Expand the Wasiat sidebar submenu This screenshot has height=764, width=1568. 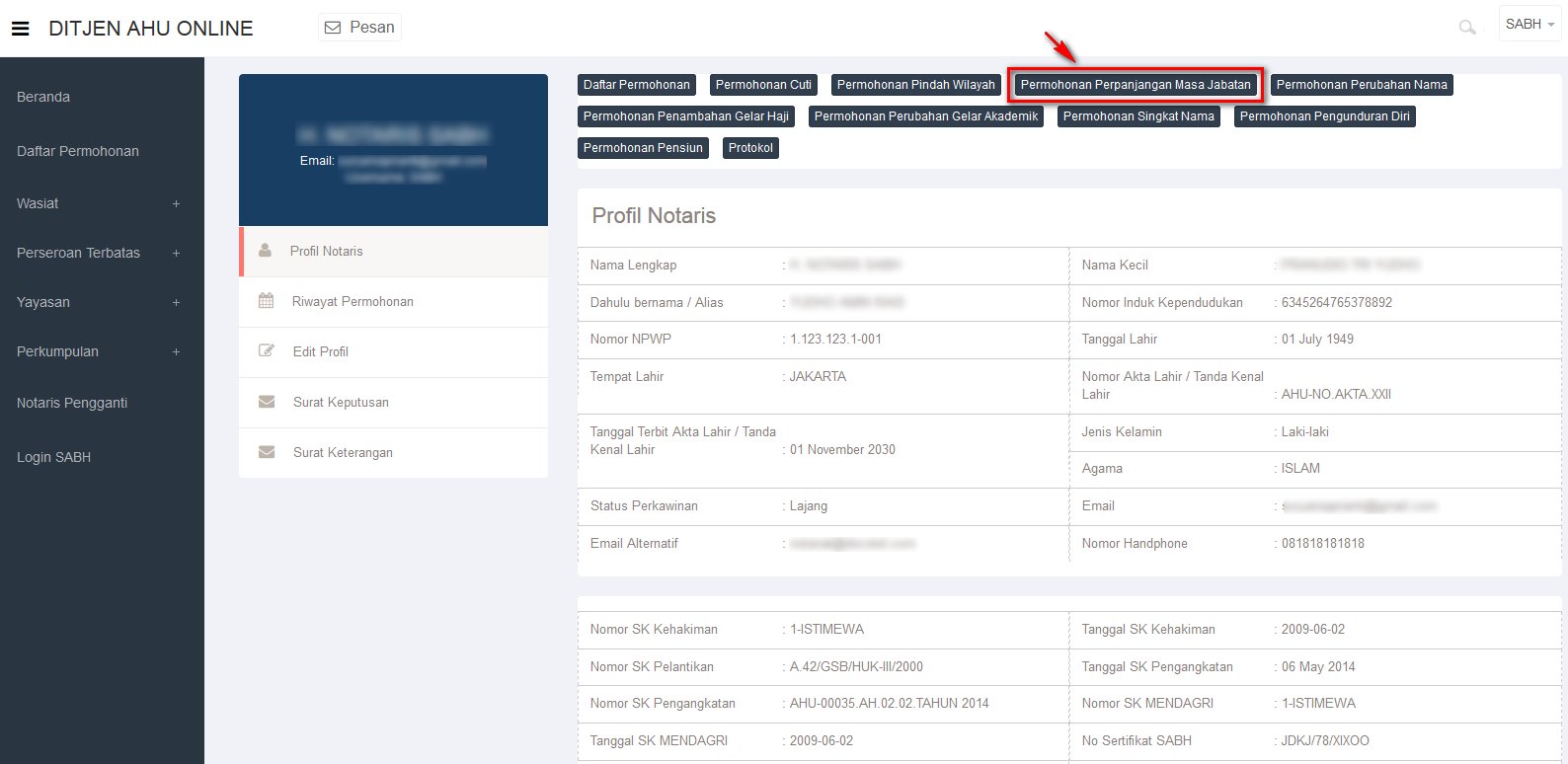(176, 203)
